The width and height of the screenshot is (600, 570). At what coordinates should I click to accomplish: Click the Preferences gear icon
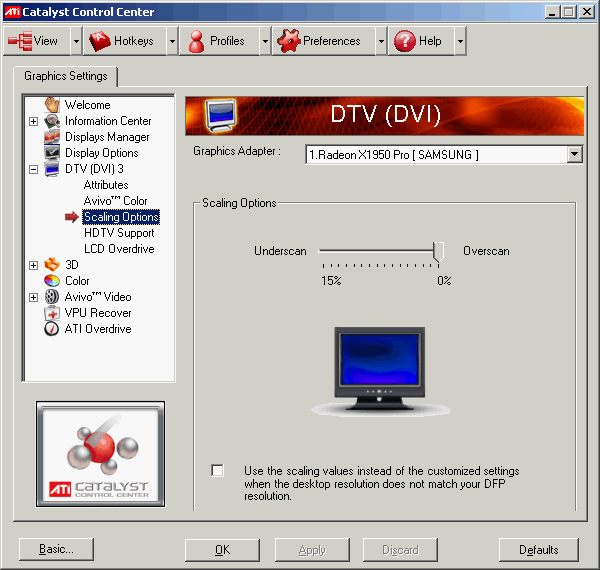289,41
